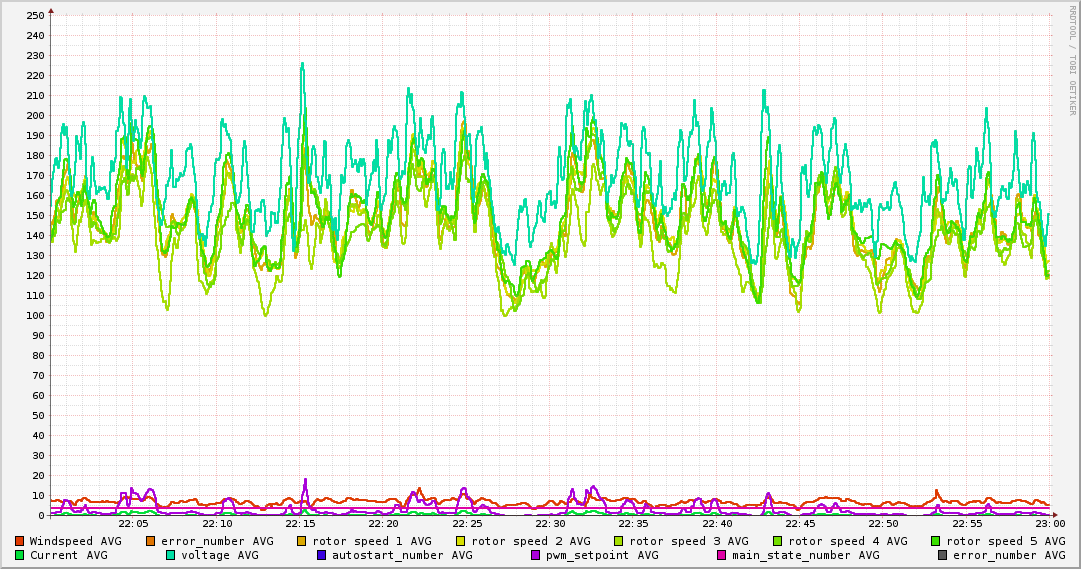Select the 22:55 time axis label
The height and width of the screenshot is (569, 1081).
coord(967,524)
